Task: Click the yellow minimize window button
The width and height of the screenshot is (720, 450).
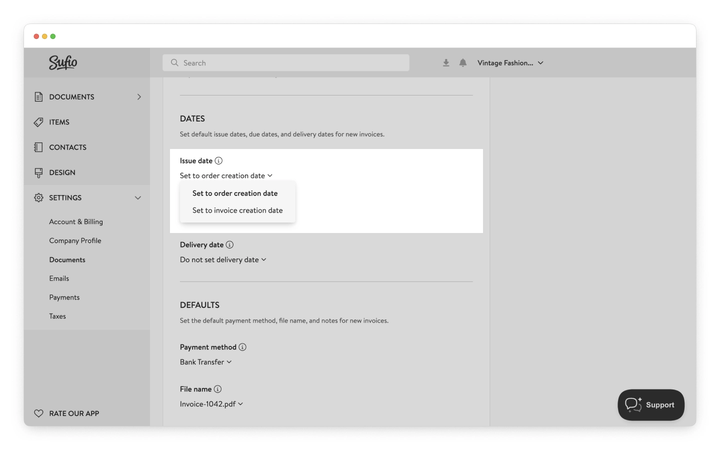Action: point(45,36)
